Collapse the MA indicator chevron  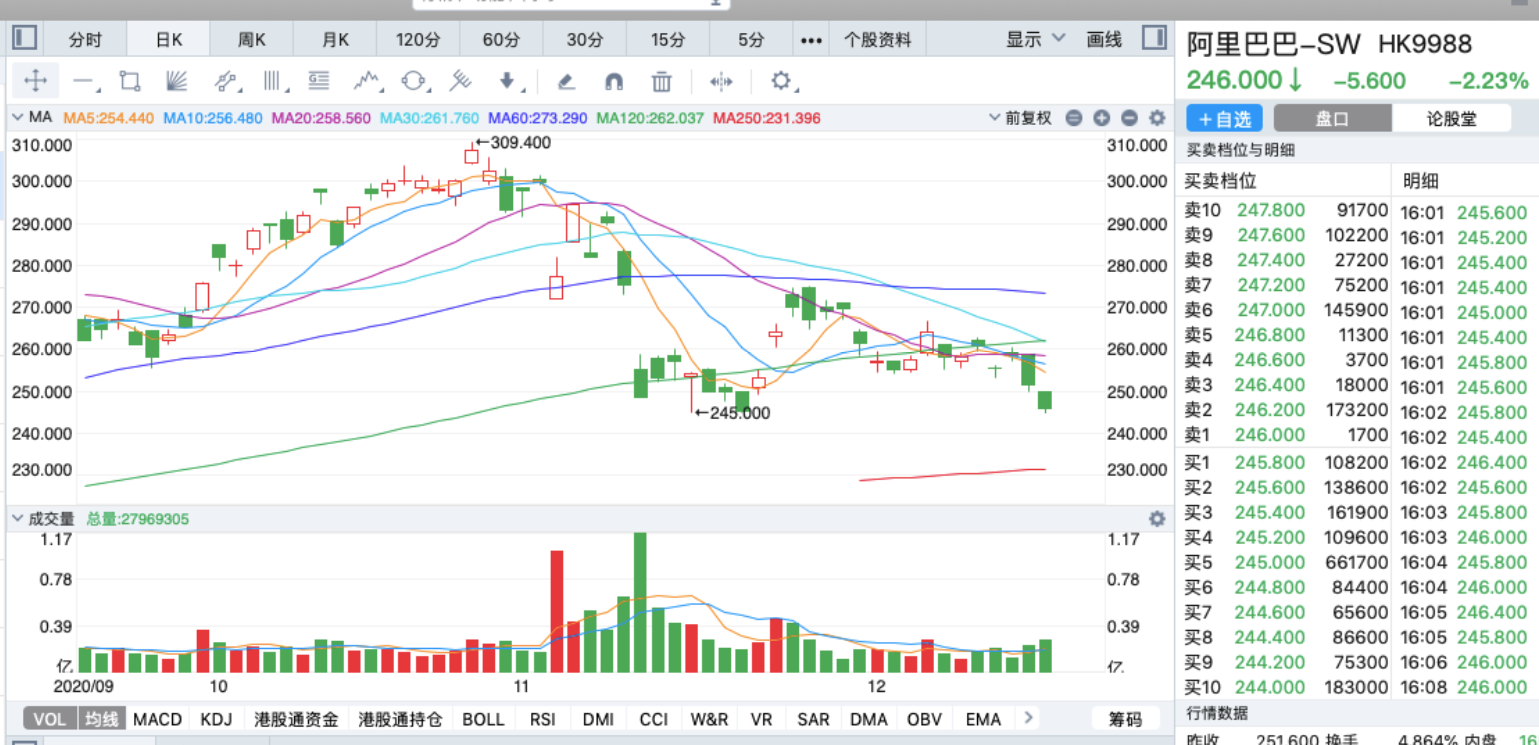tap(18, 118)
